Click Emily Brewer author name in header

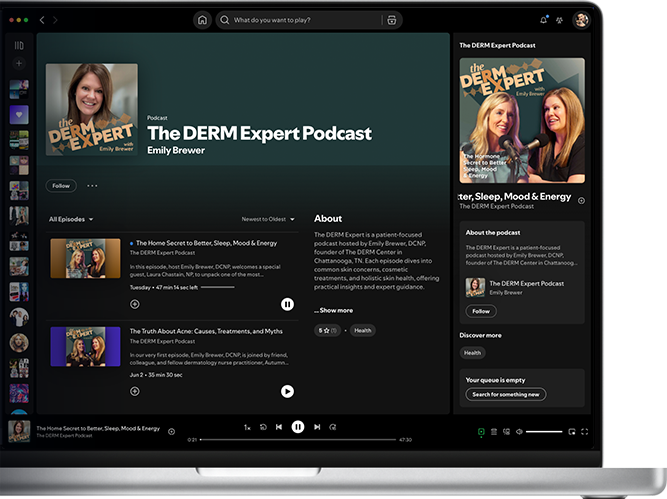[x=176, y=150]
